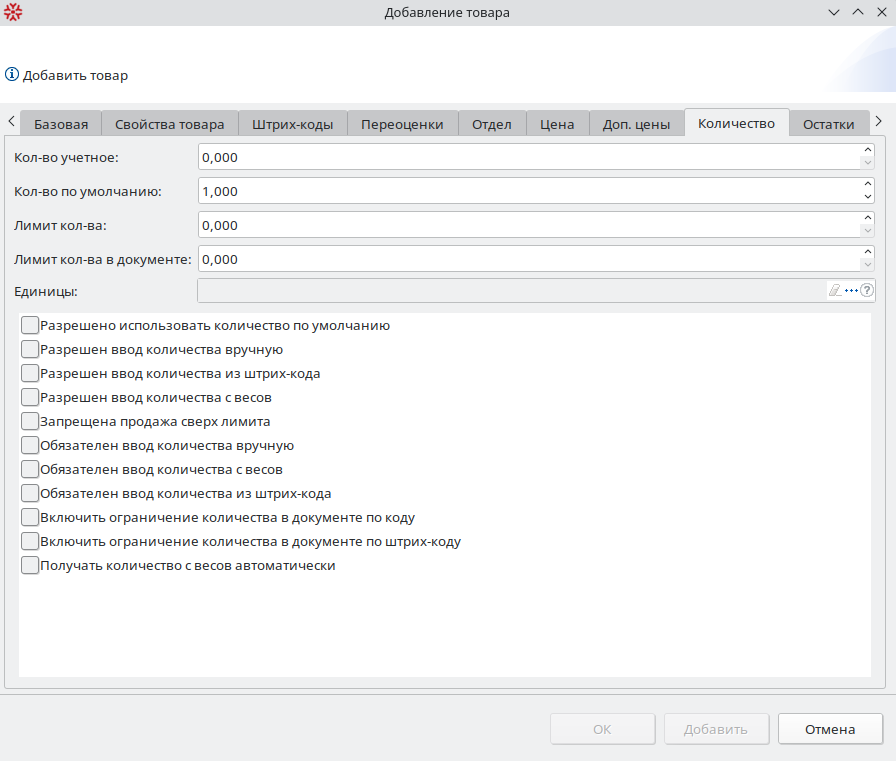Open unit selection via three-dots icon
Viewport: 896px width, 761px height.
(x=851, y=290)
